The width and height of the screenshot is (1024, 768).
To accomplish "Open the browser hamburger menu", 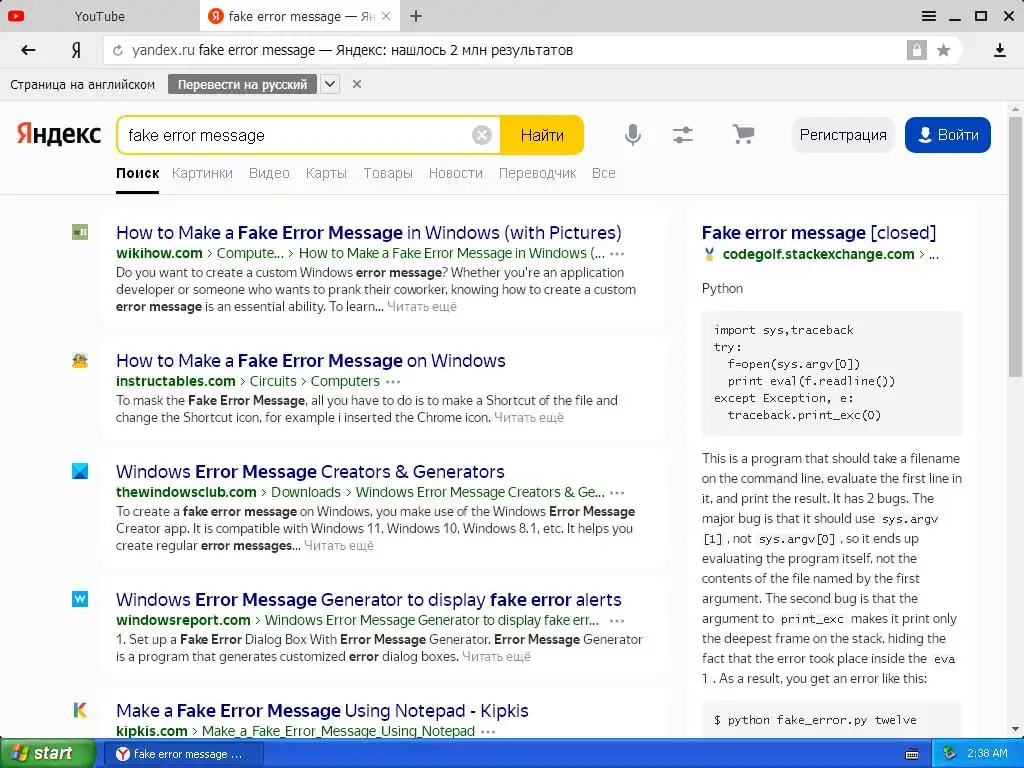I will 929,16.
